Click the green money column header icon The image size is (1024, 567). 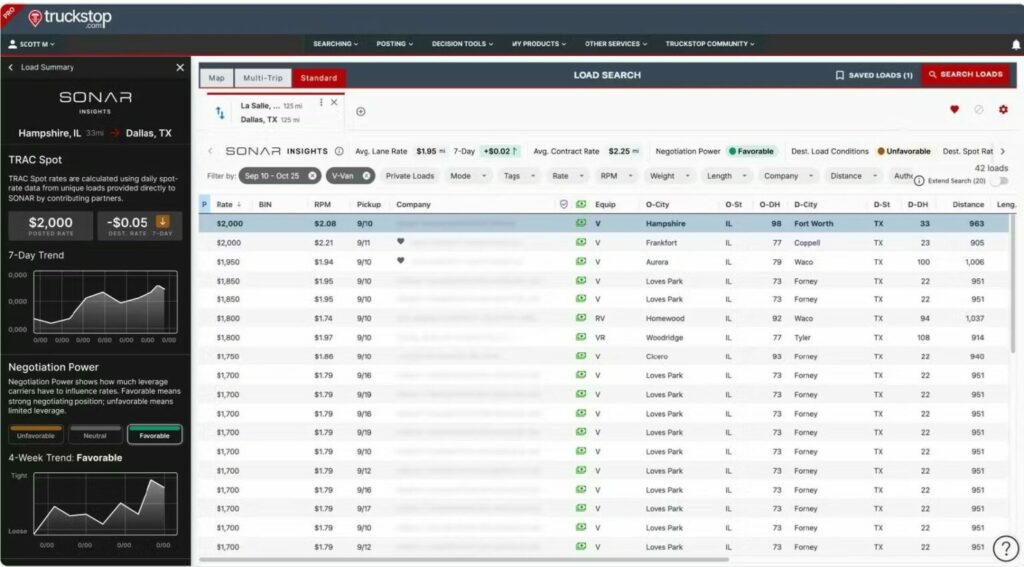pos(581,204)
